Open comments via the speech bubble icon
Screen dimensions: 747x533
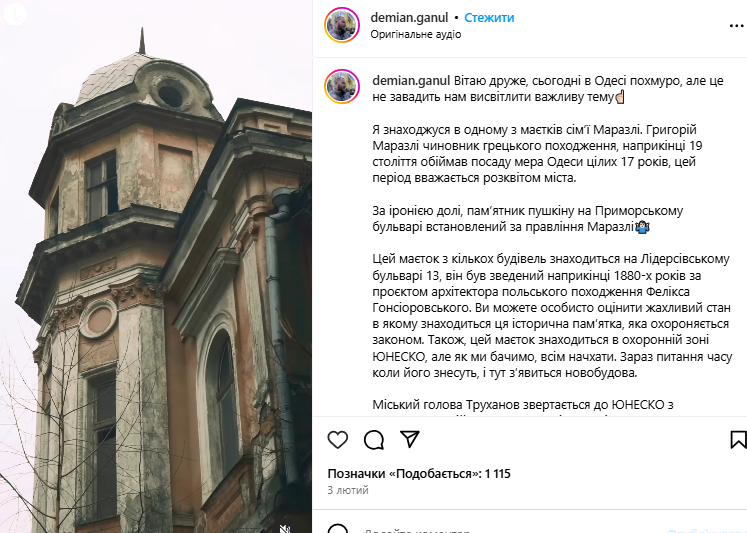click(374, 440)
